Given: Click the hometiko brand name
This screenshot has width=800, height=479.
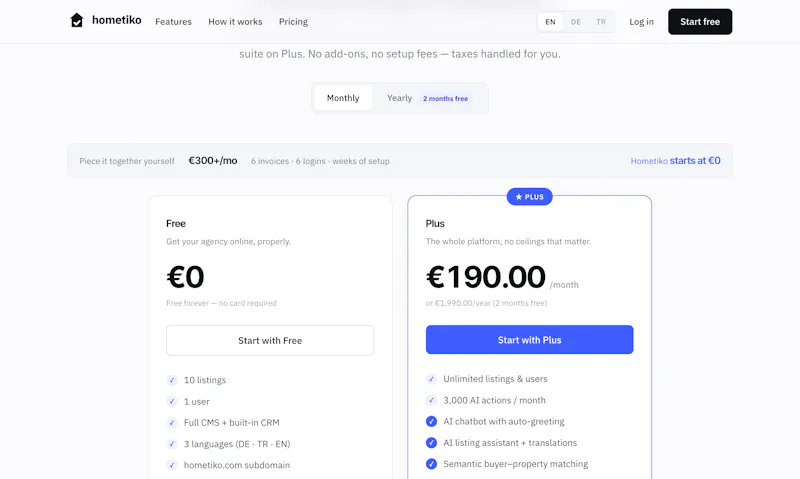Looking at the screenshot, I should coord(116,20).
